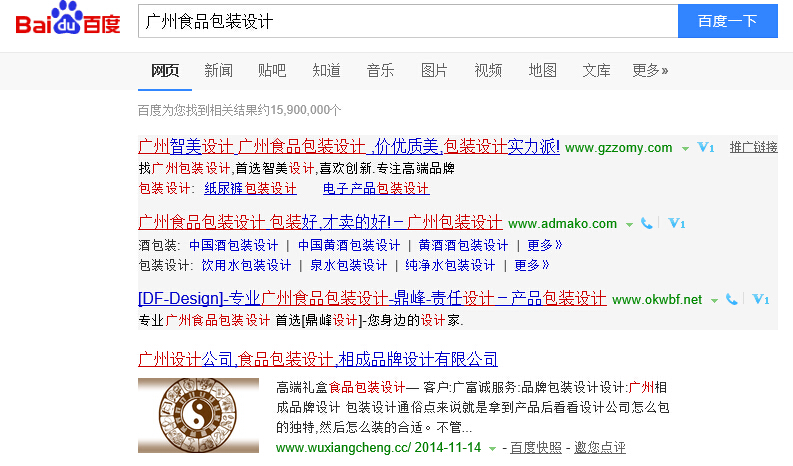Click the V1 badge beside www.gzzomy.com

(x=706, y=148)
